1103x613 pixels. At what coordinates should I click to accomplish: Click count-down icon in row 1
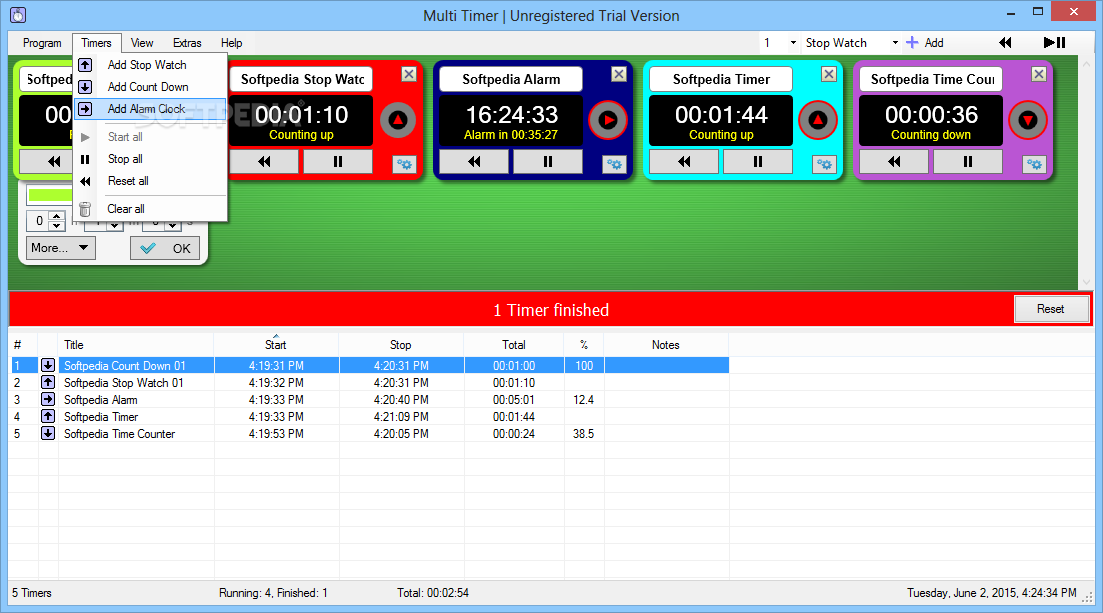pos(48,365)
